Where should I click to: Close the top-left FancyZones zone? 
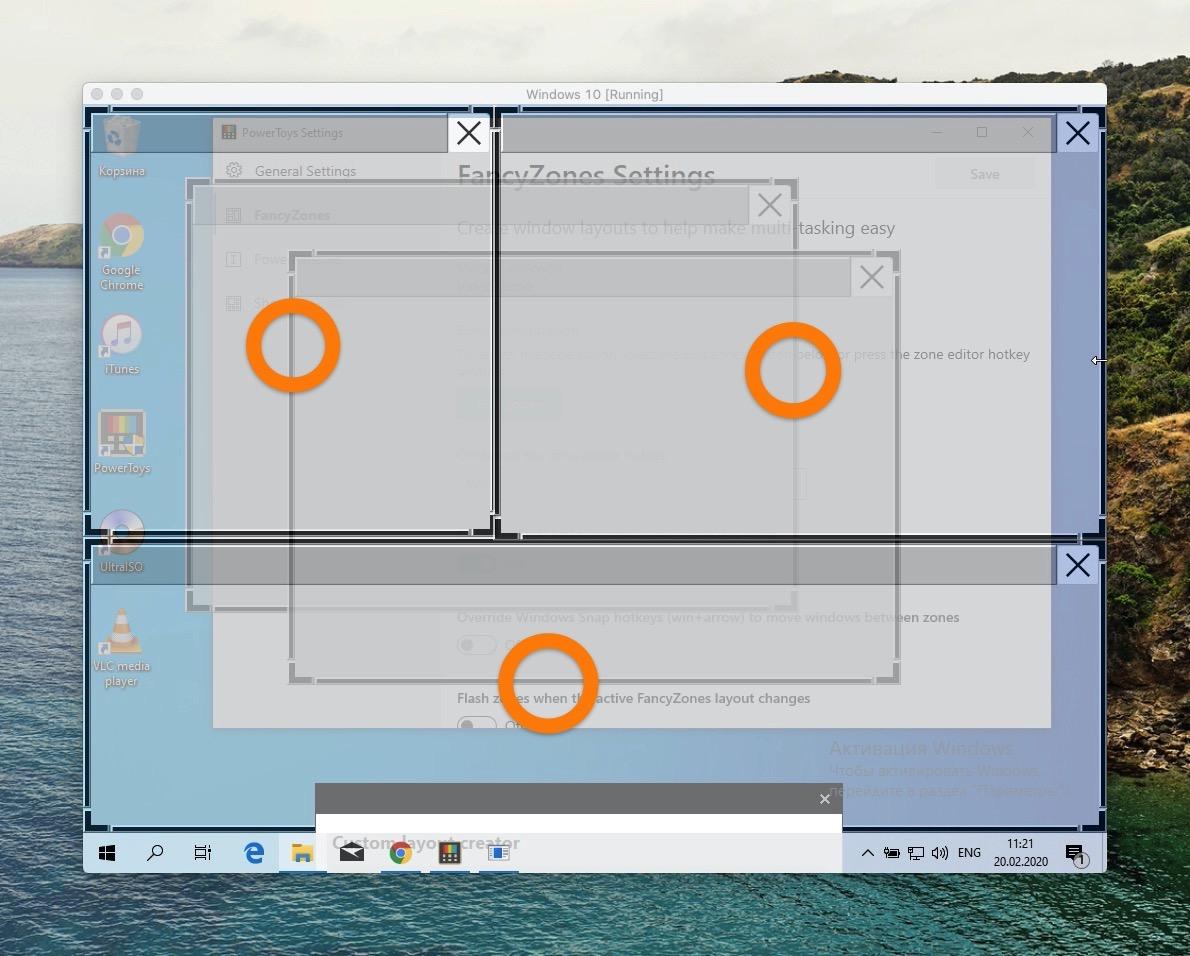[468, 133]
